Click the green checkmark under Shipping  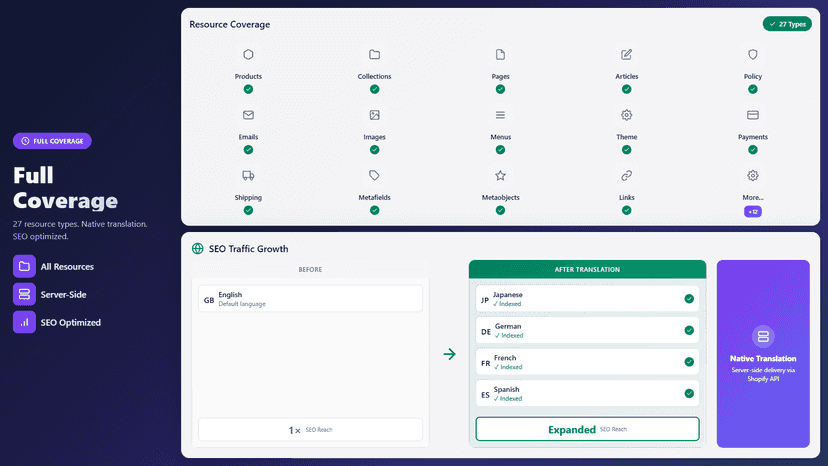click(248, 210)
